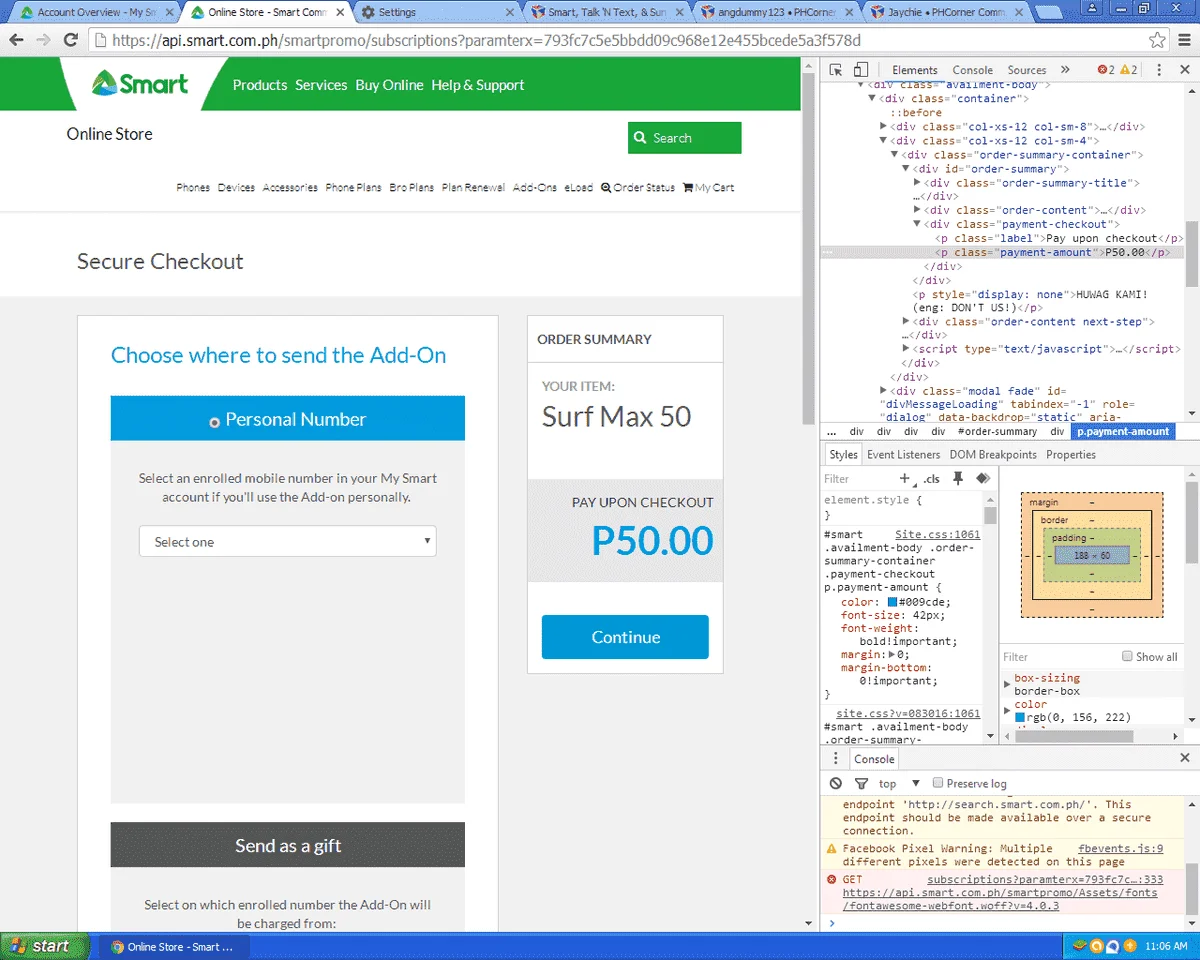Open Help & Support menu
Viewport: 1200px width, 960px height.
click(x=478, y=85)
